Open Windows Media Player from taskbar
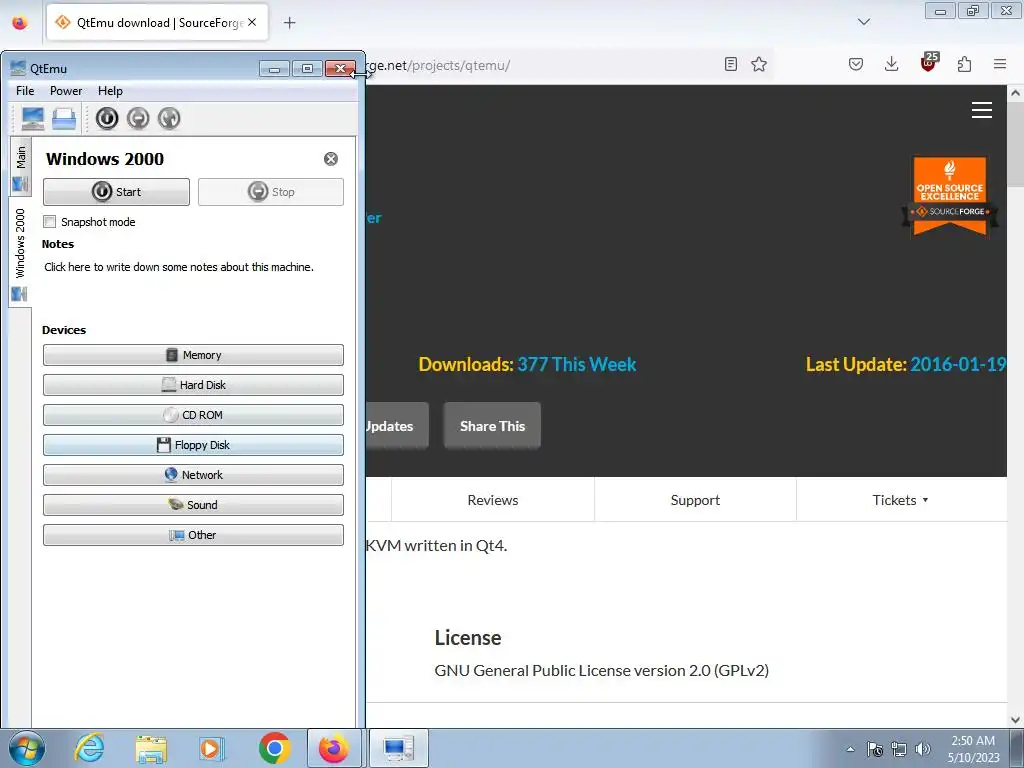 (212, 748)
